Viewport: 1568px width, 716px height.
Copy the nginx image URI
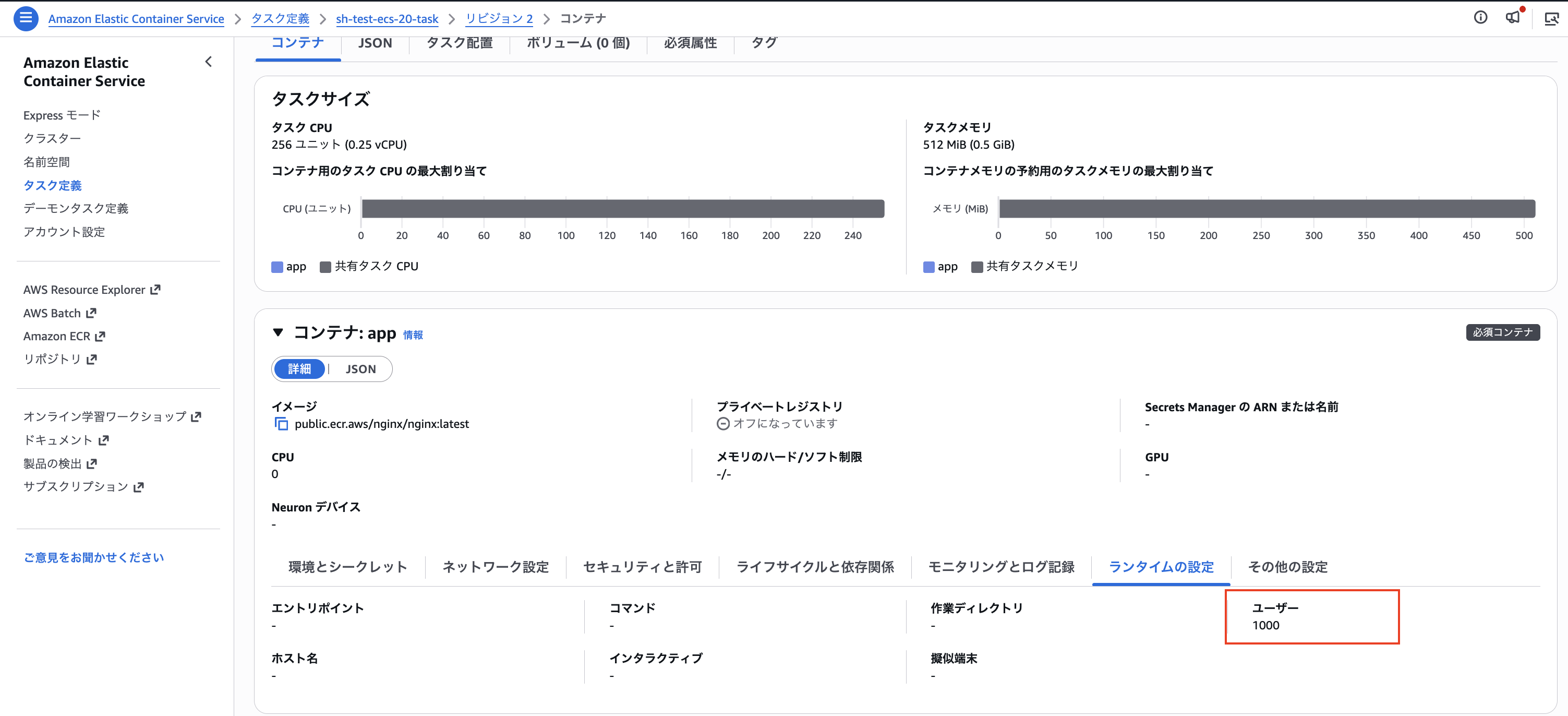coord(281,424)
